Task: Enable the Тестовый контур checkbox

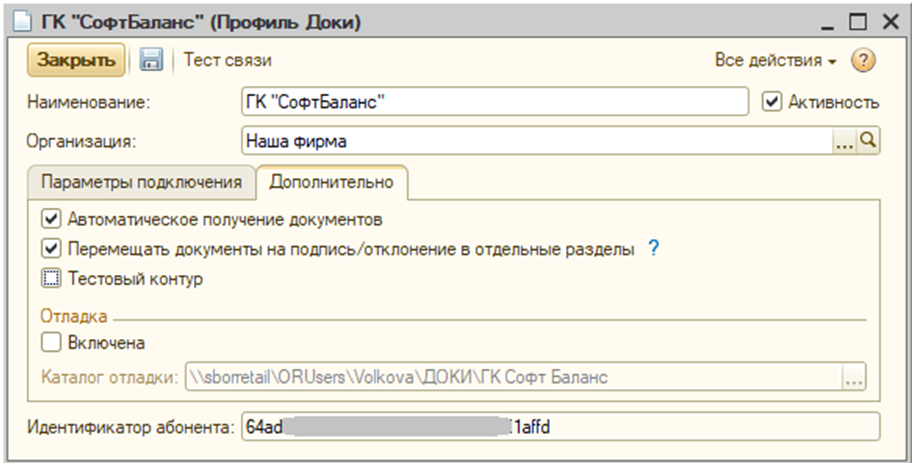Action: pyautogui.click(x=51, y=280)
